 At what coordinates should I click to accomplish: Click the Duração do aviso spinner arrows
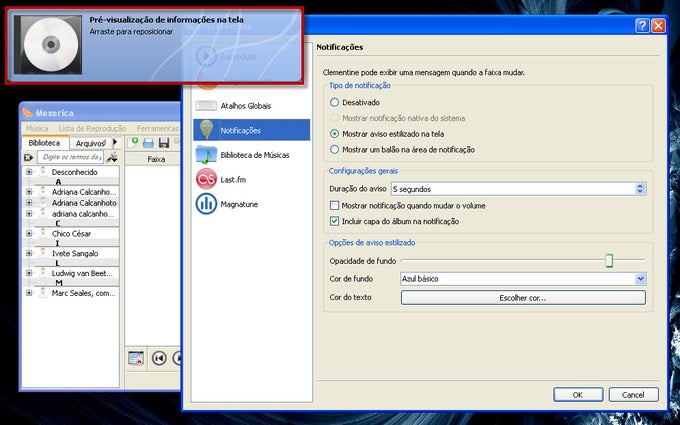click(x=640, y=189)
